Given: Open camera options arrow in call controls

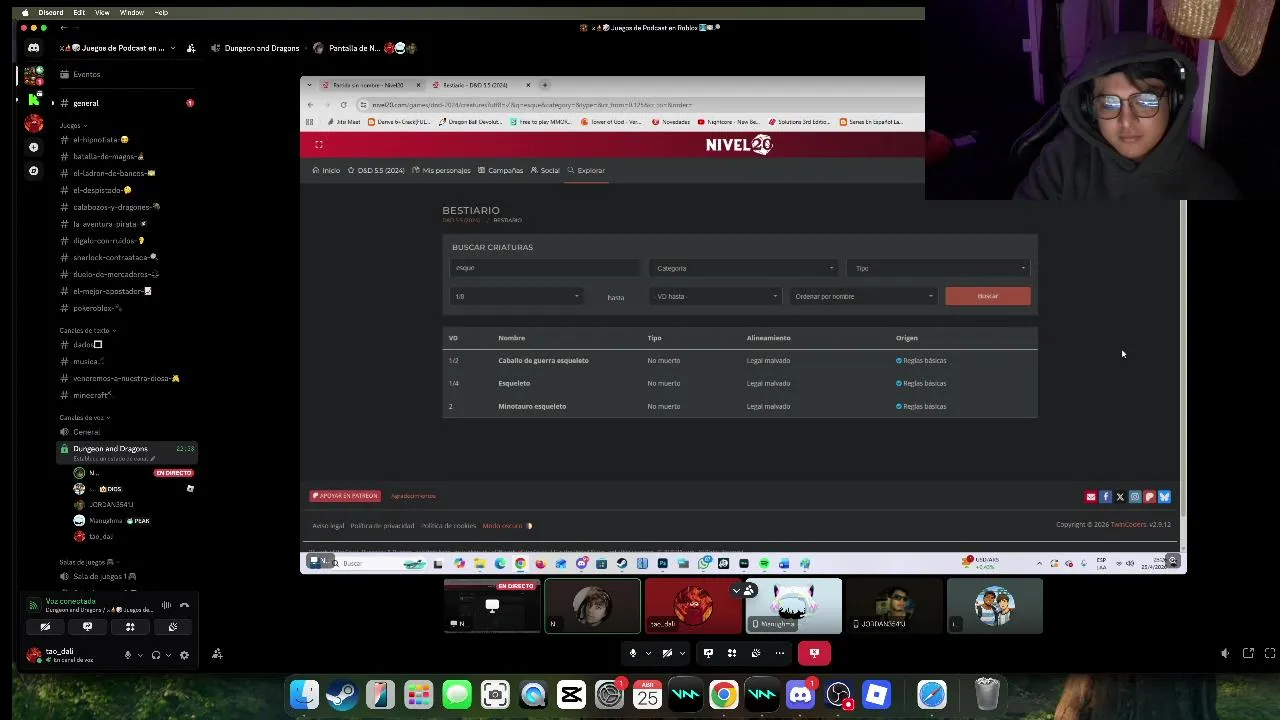Looking at the screenshot, I should (683, 653).
